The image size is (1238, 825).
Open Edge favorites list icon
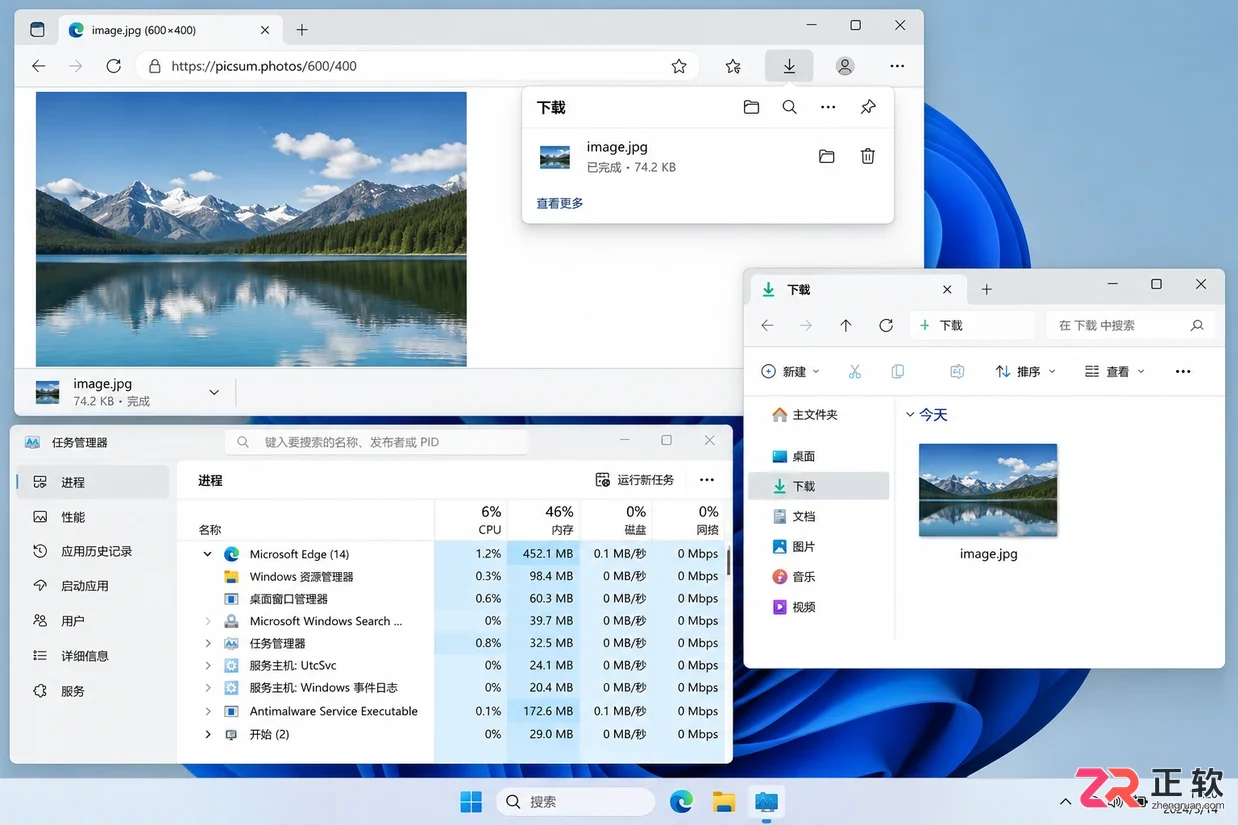733,66
